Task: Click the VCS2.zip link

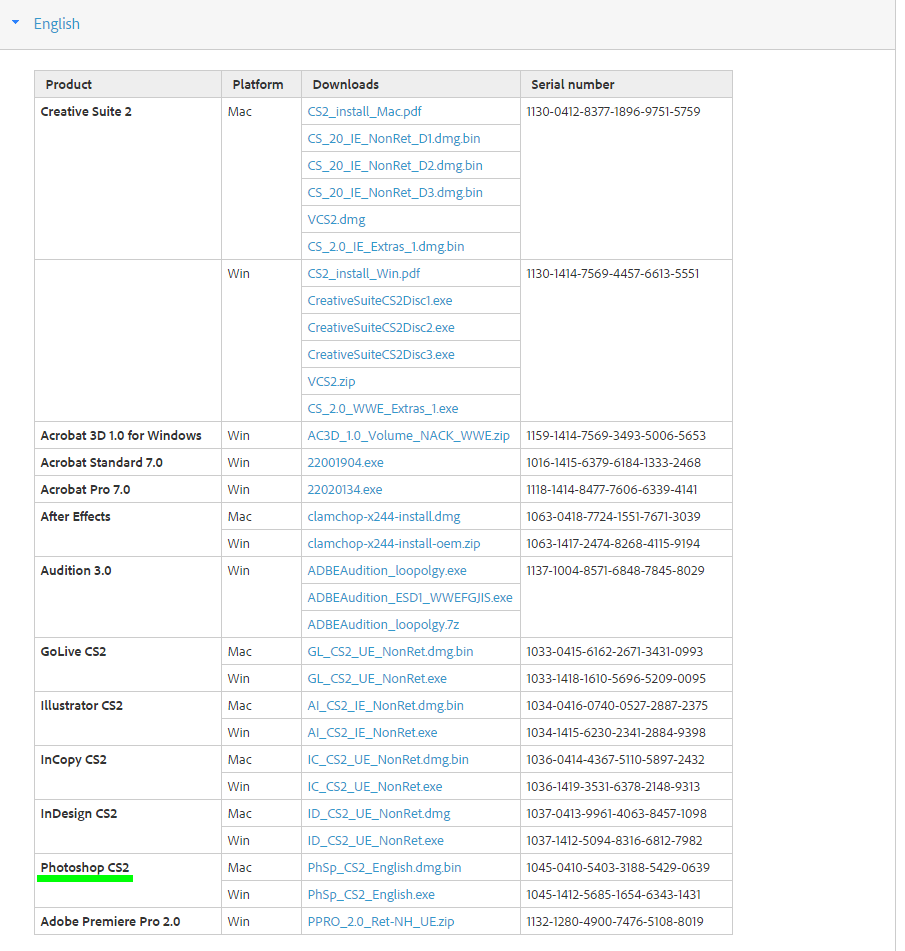Action: (331, 381)
